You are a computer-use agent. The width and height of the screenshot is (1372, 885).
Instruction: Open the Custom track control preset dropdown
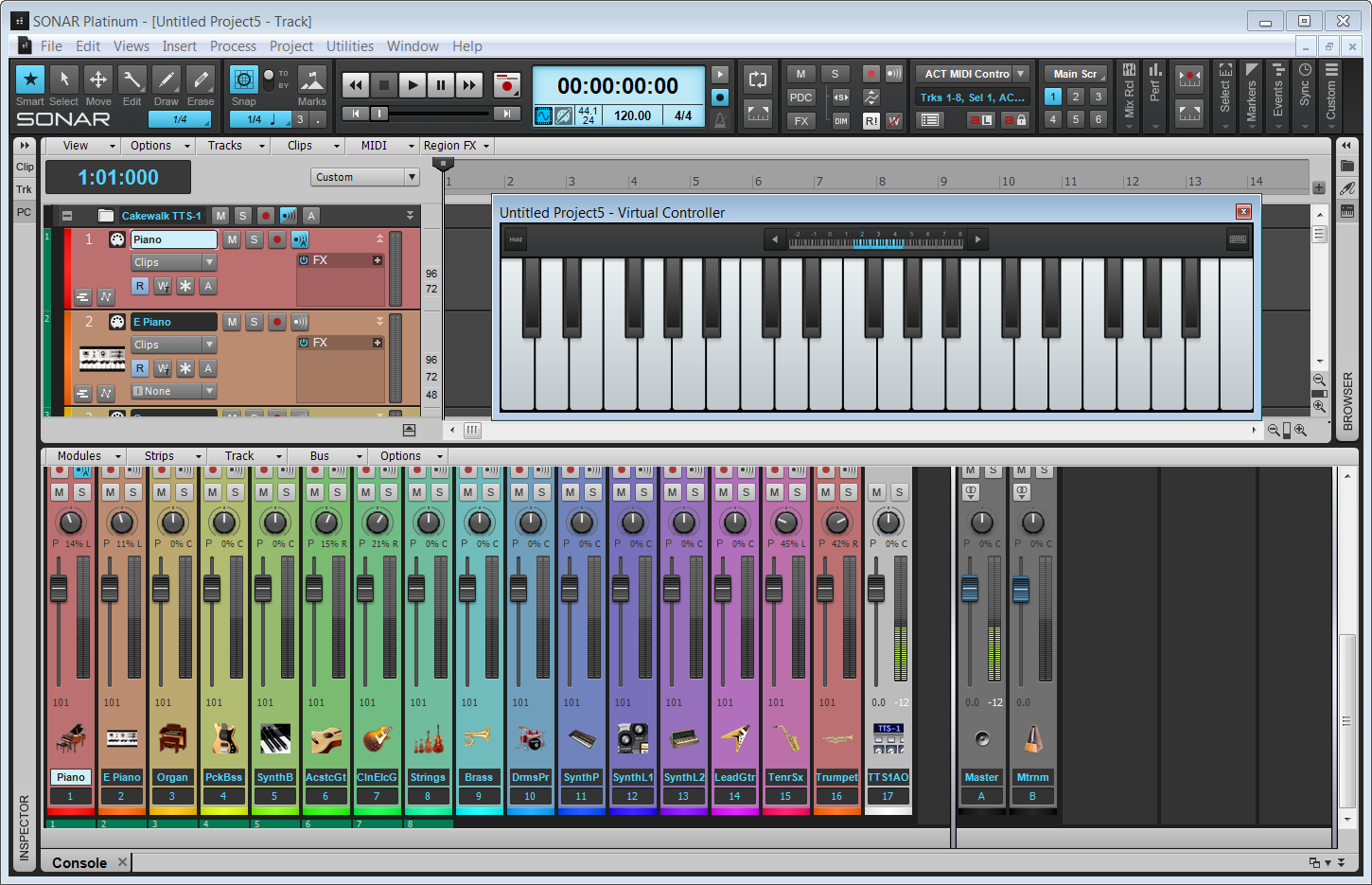[365, 177]
